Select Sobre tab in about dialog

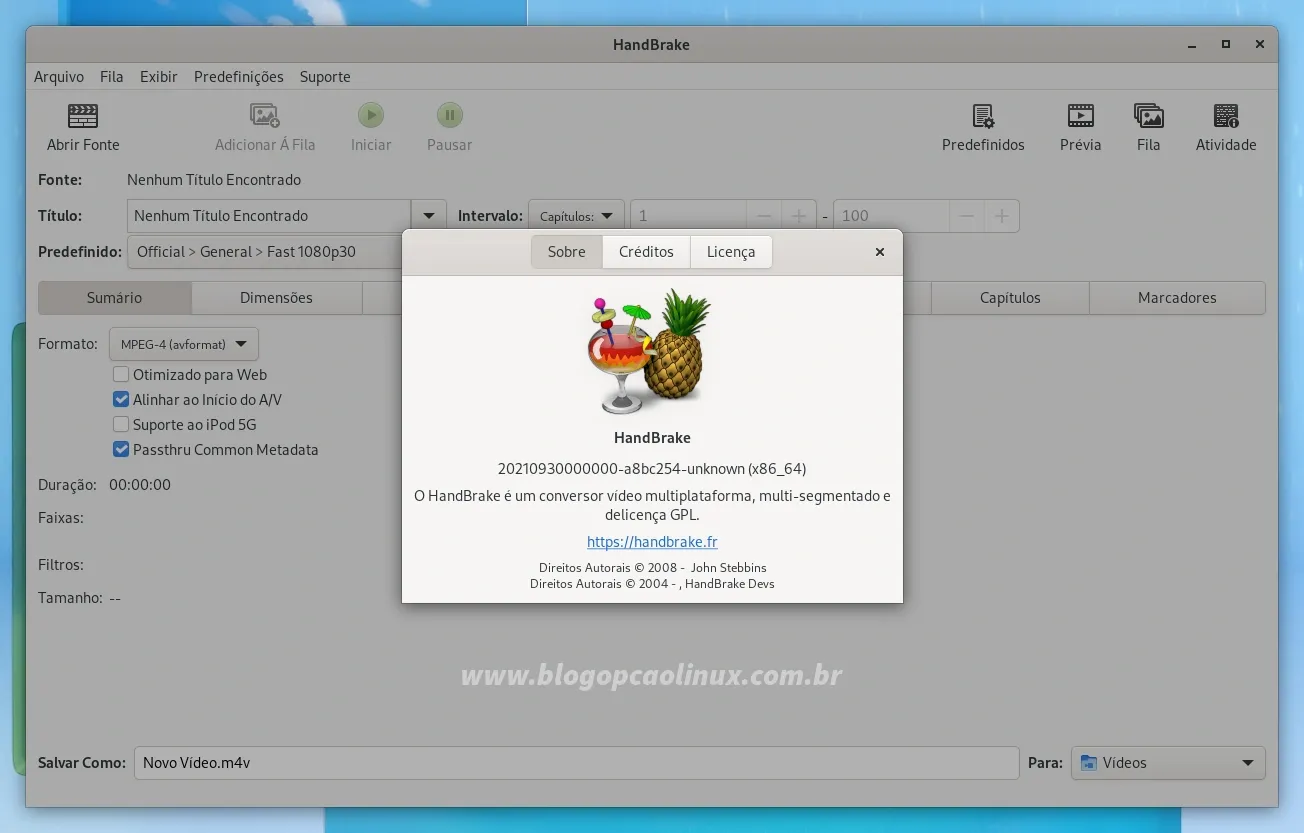567,252
